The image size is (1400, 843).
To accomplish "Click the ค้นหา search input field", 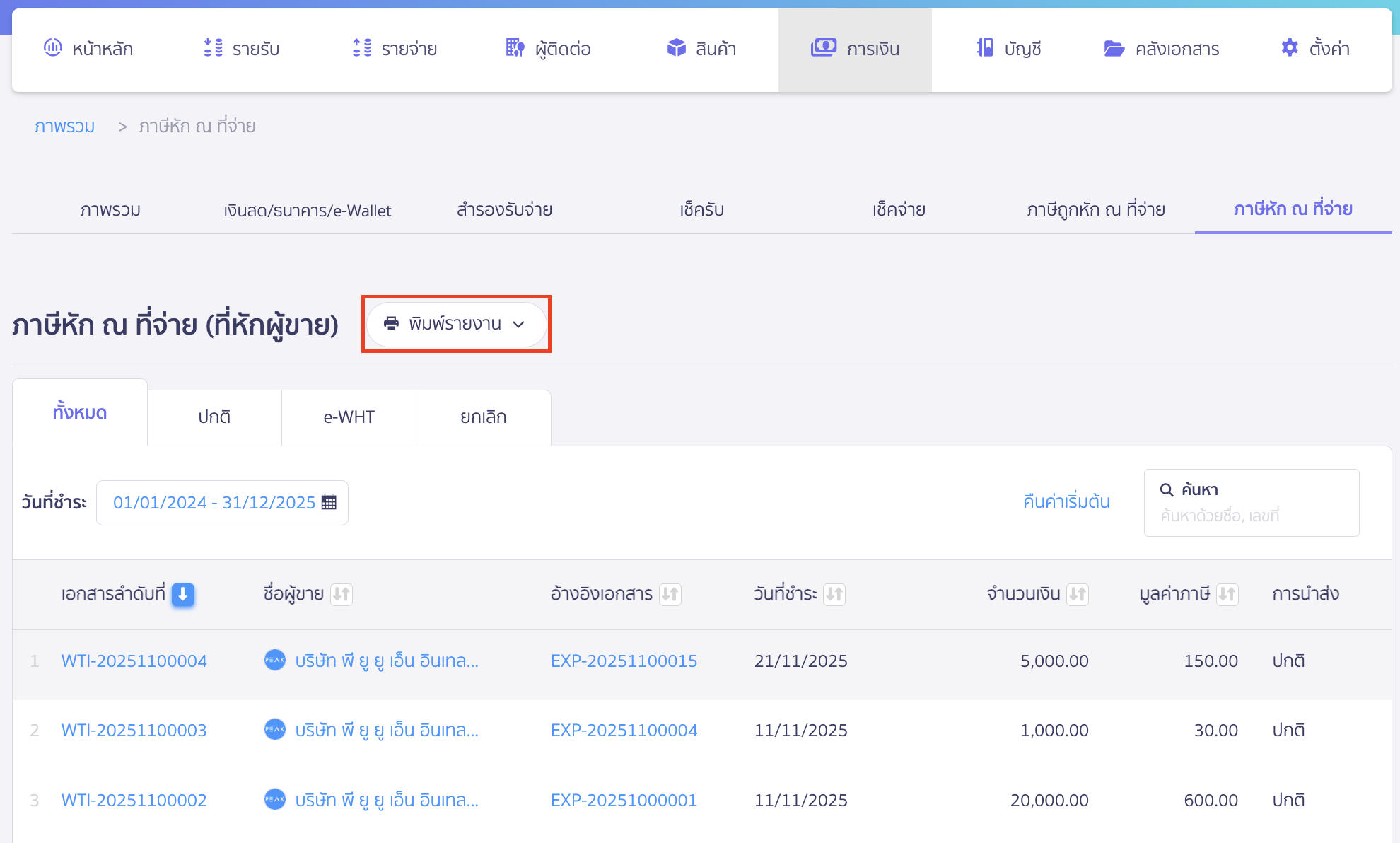I will (x=1252, y=516).
